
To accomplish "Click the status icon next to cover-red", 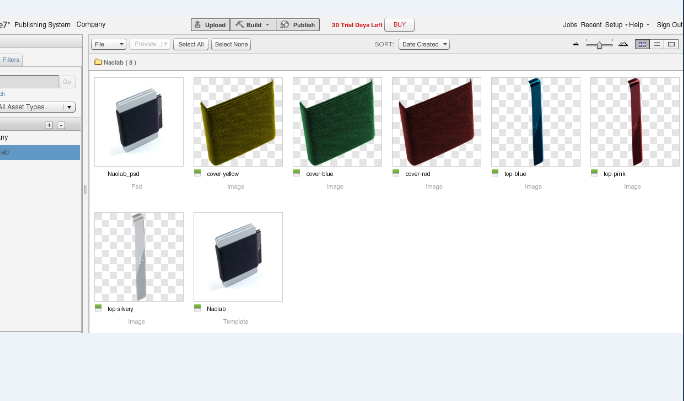I will click(396, 173).
